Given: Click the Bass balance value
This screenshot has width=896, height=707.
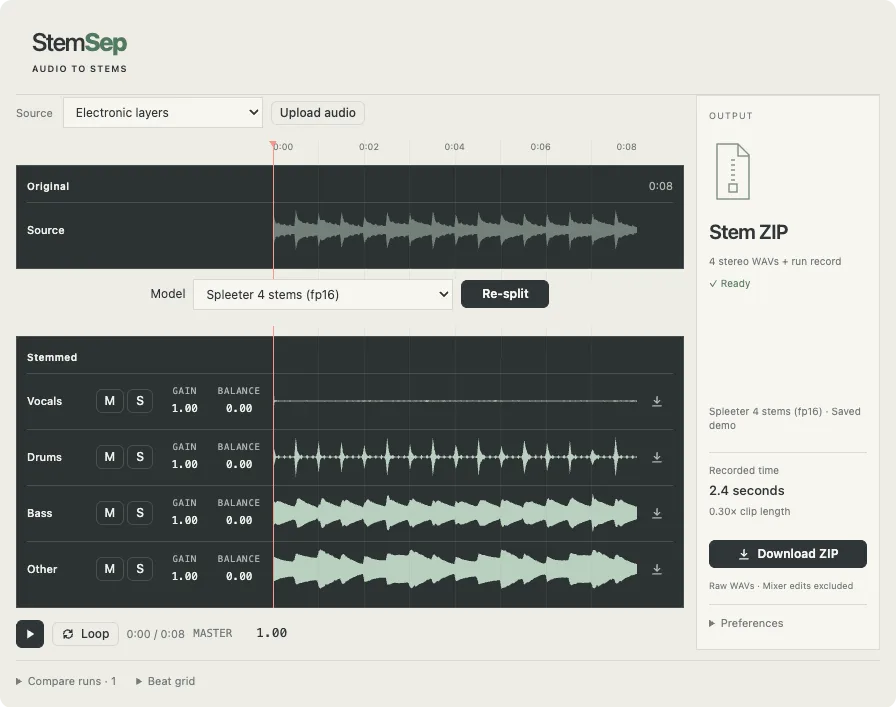Looking at the screenshot, I should click(239, 520).
